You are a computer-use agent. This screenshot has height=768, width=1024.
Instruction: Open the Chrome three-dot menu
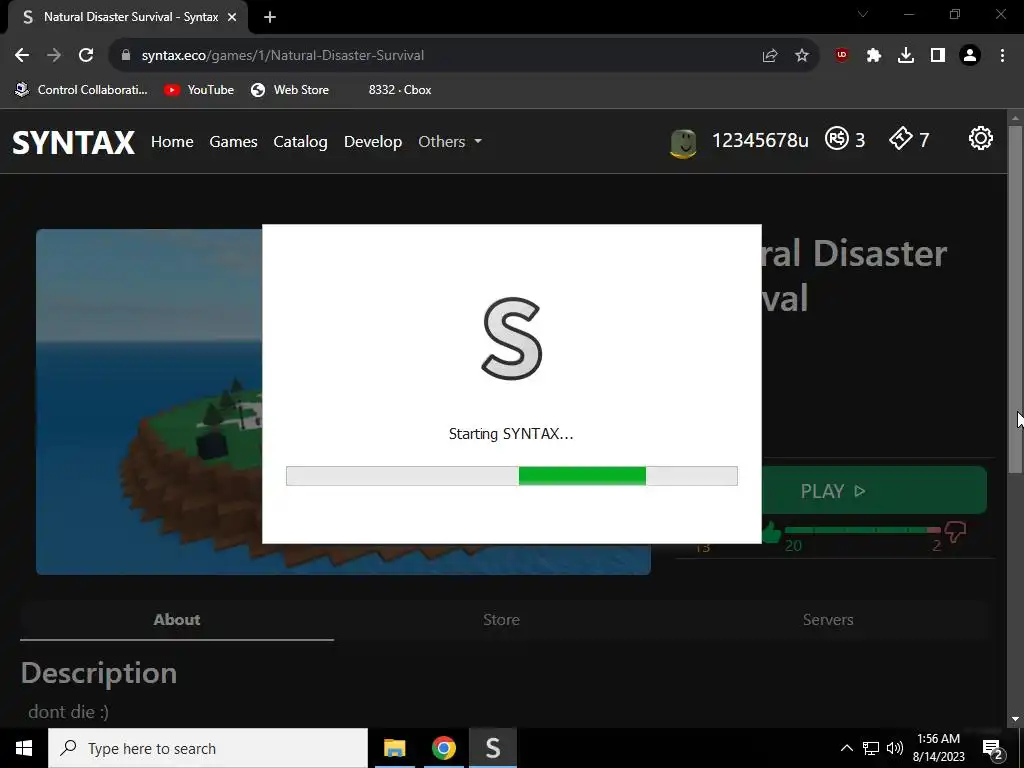(x=1002, y=56)
